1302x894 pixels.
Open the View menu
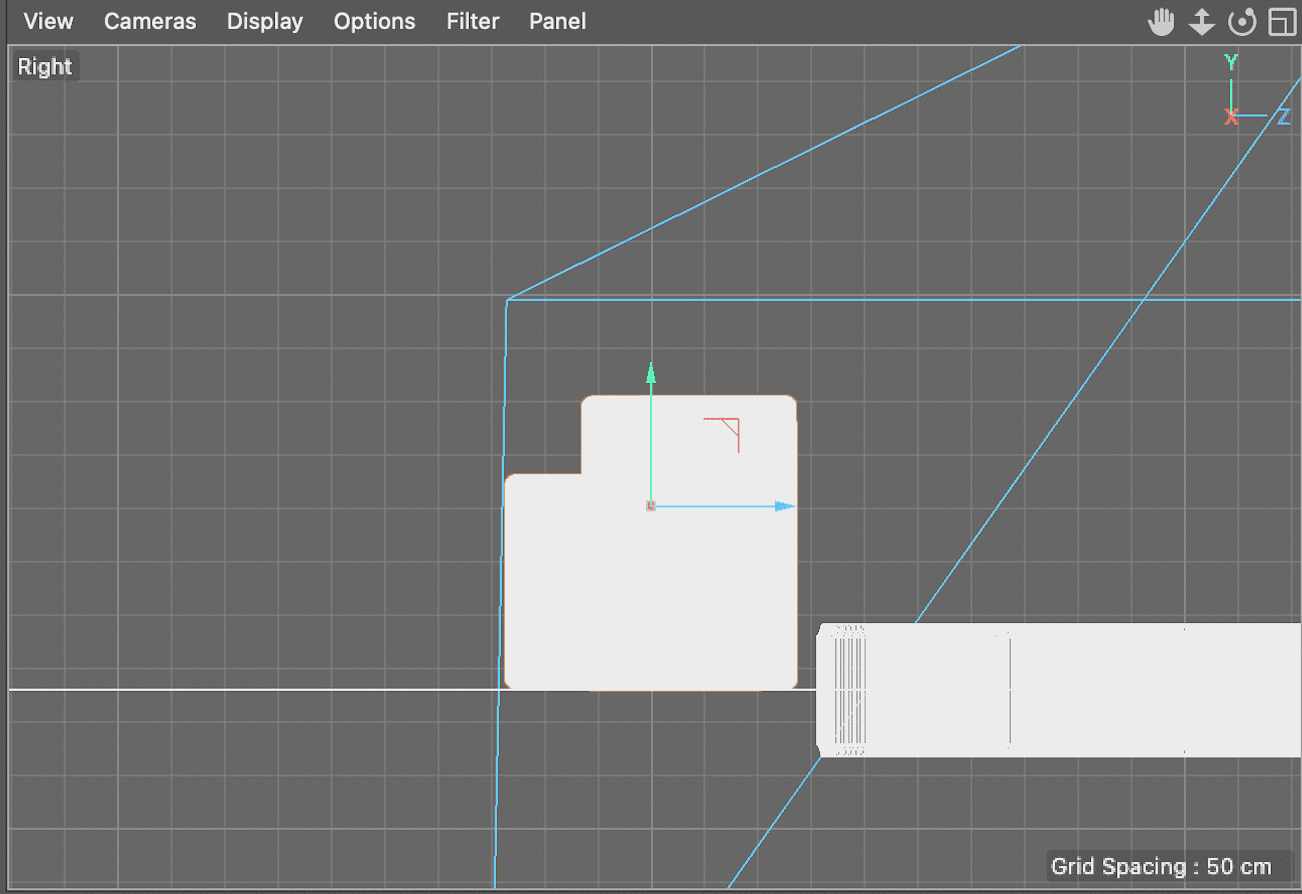(47, 21)
